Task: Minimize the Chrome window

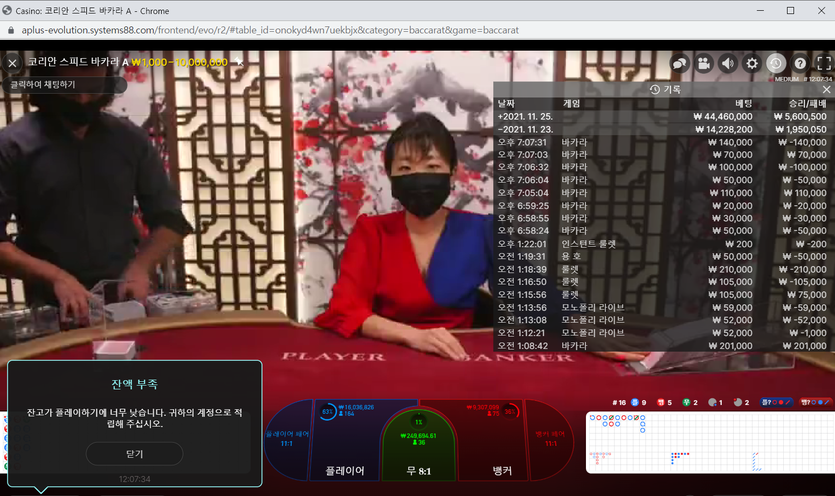Action: coord(760,11)
